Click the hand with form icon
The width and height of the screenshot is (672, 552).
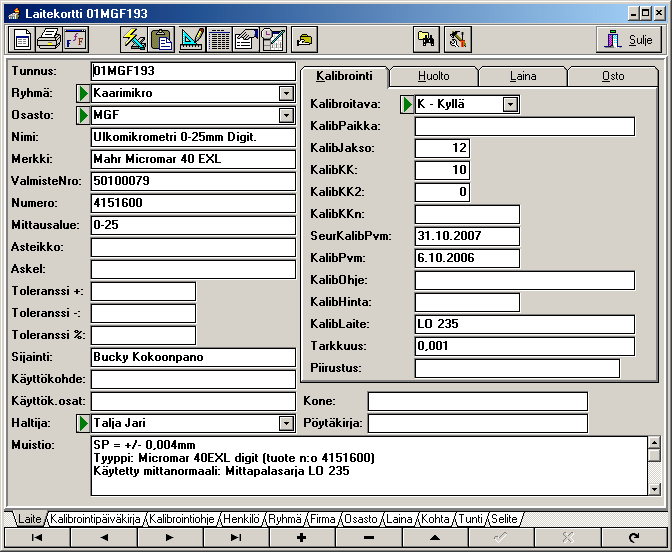pyautogui.click(x=246, y=39)
